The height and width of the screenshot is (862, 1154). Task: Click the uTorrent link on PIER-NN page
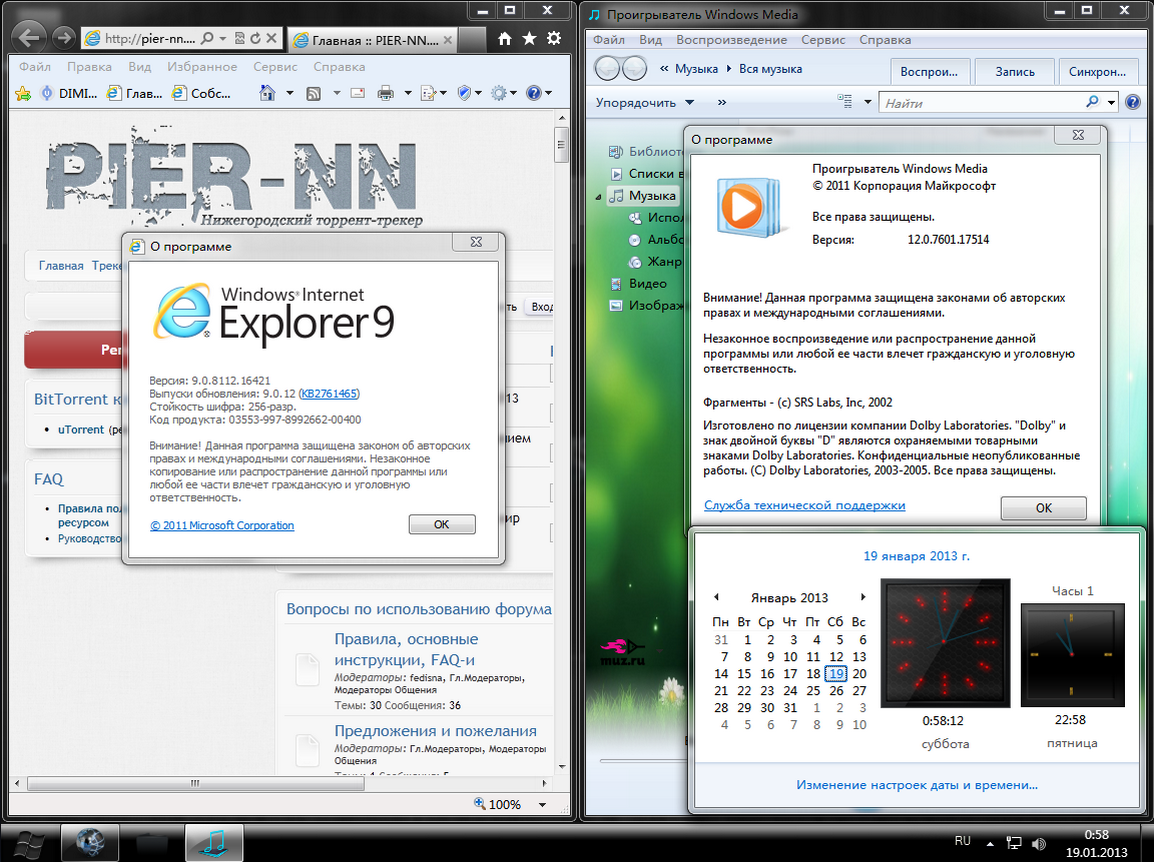[81, 429]
